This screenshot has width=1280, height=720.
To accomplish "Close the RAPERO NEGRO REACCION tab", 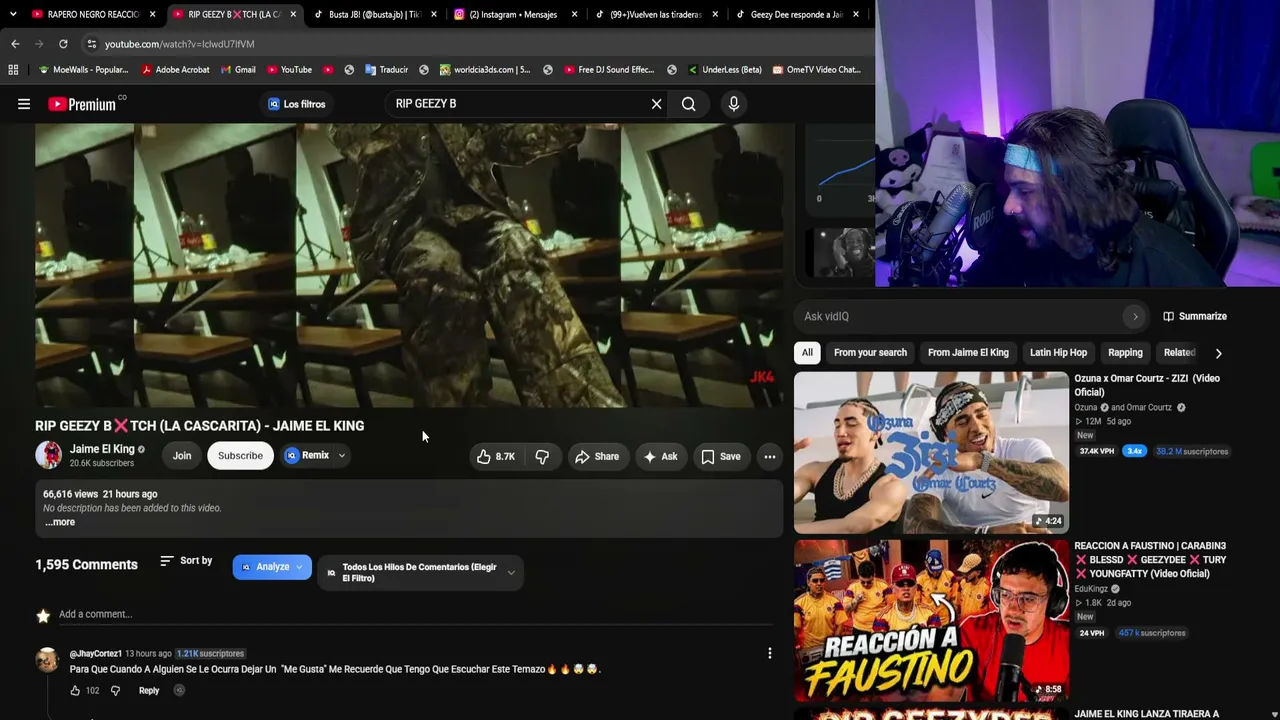I will click(x=153, y=15).
